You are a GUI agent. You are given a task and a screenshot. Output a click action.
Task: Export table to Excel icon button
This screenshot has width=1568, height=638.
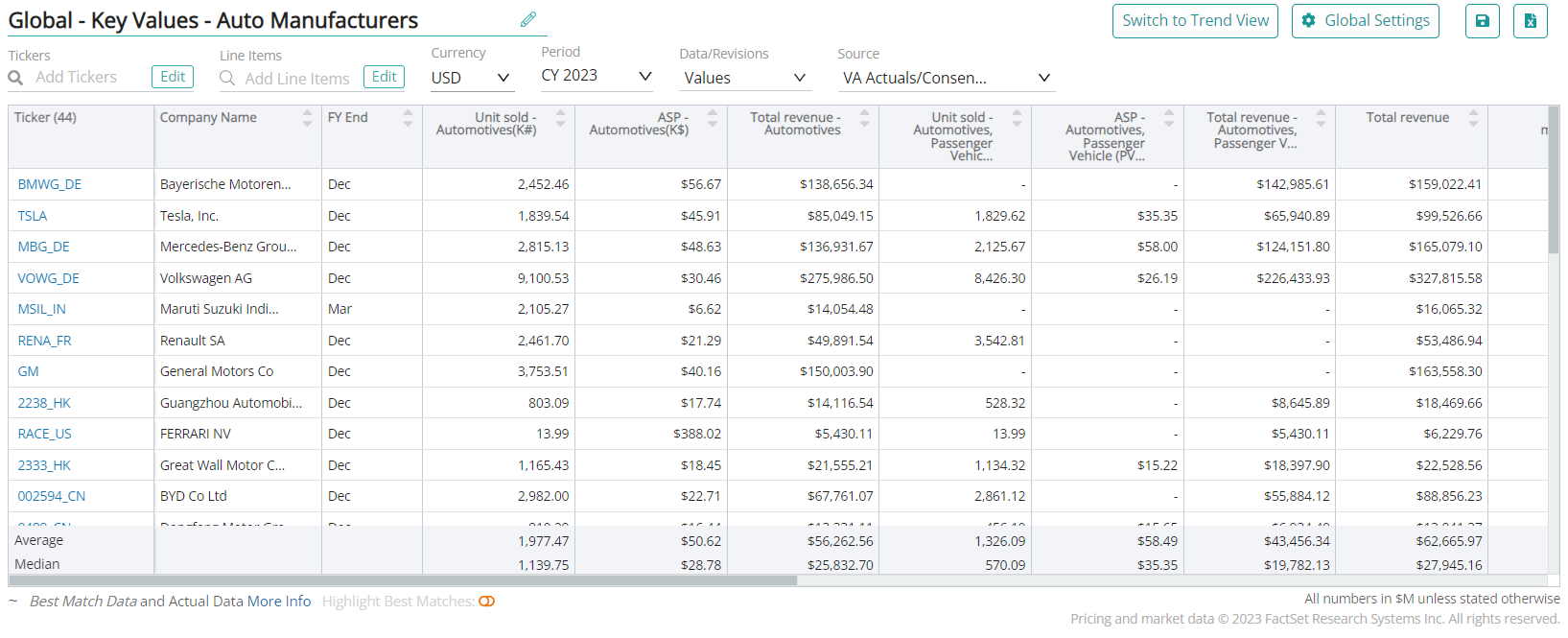pos(1530,21)
